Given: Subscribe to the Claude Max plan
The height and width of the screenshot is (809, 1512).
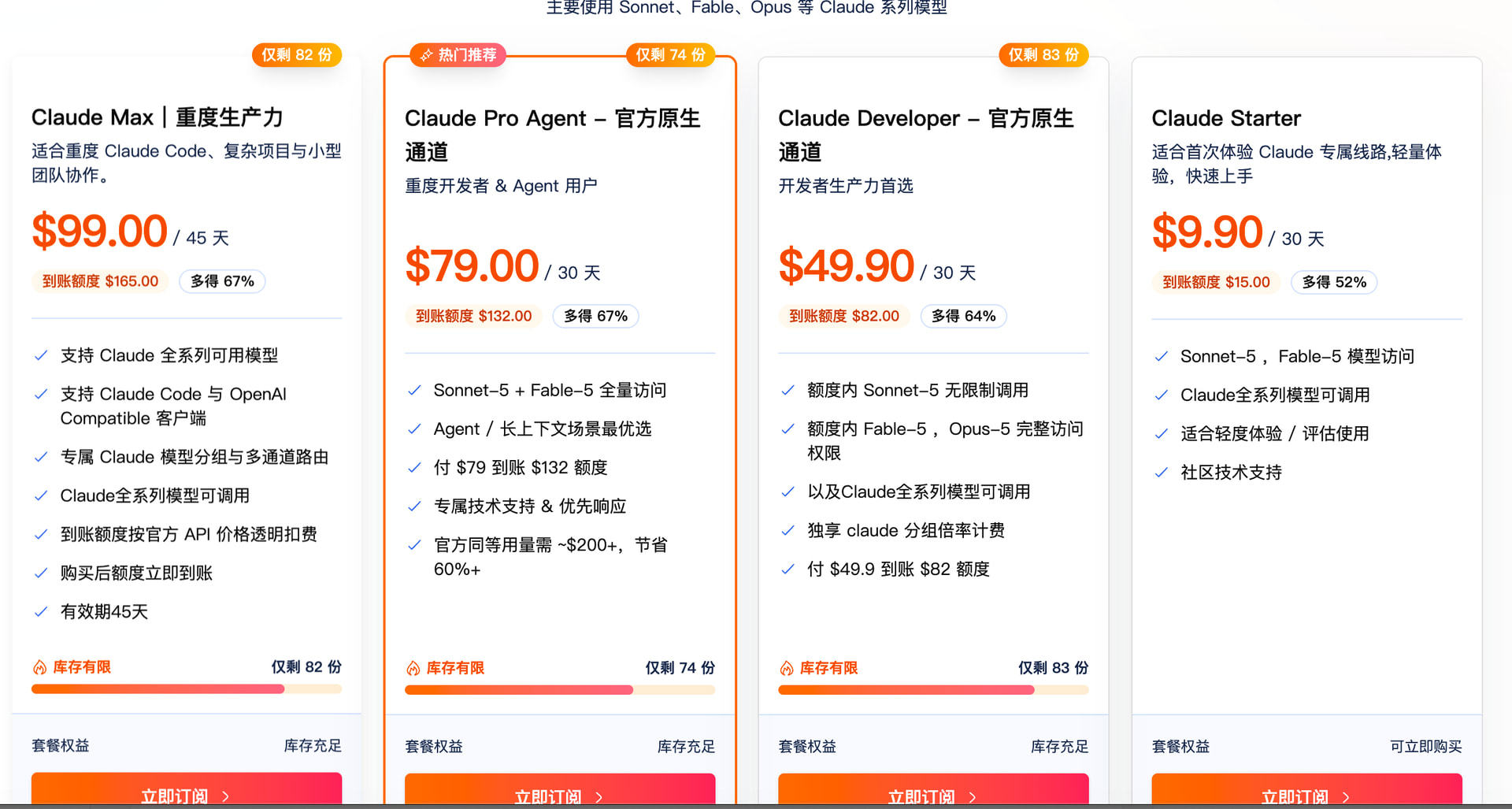Looking at the screenshot, I should coord(187,790).
